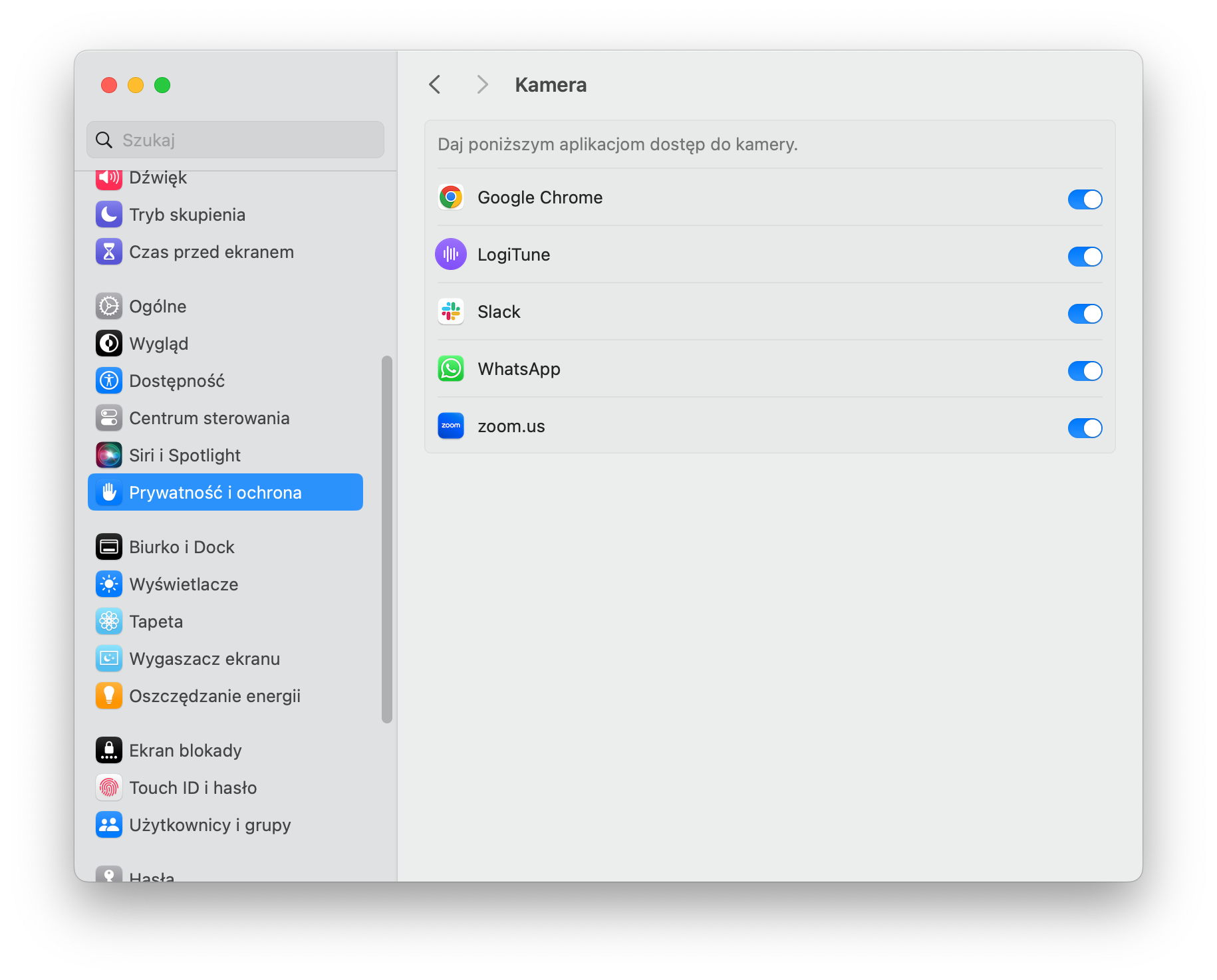Viewport: 1217px width, 980px height.
Task: Open Oszczędzanie energii label
Action: 215,696
